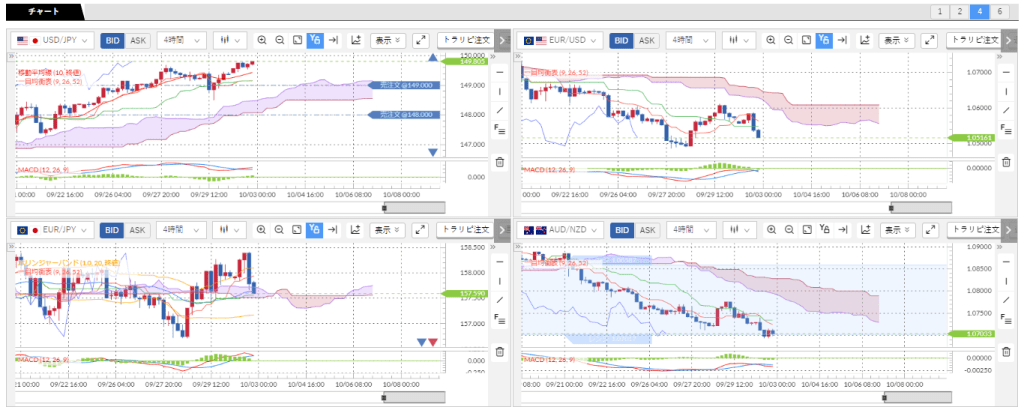Add an indicator to the USD/JPY chart
The height and width of the screenshot is (413, 1024).
[x=355, y=40]
